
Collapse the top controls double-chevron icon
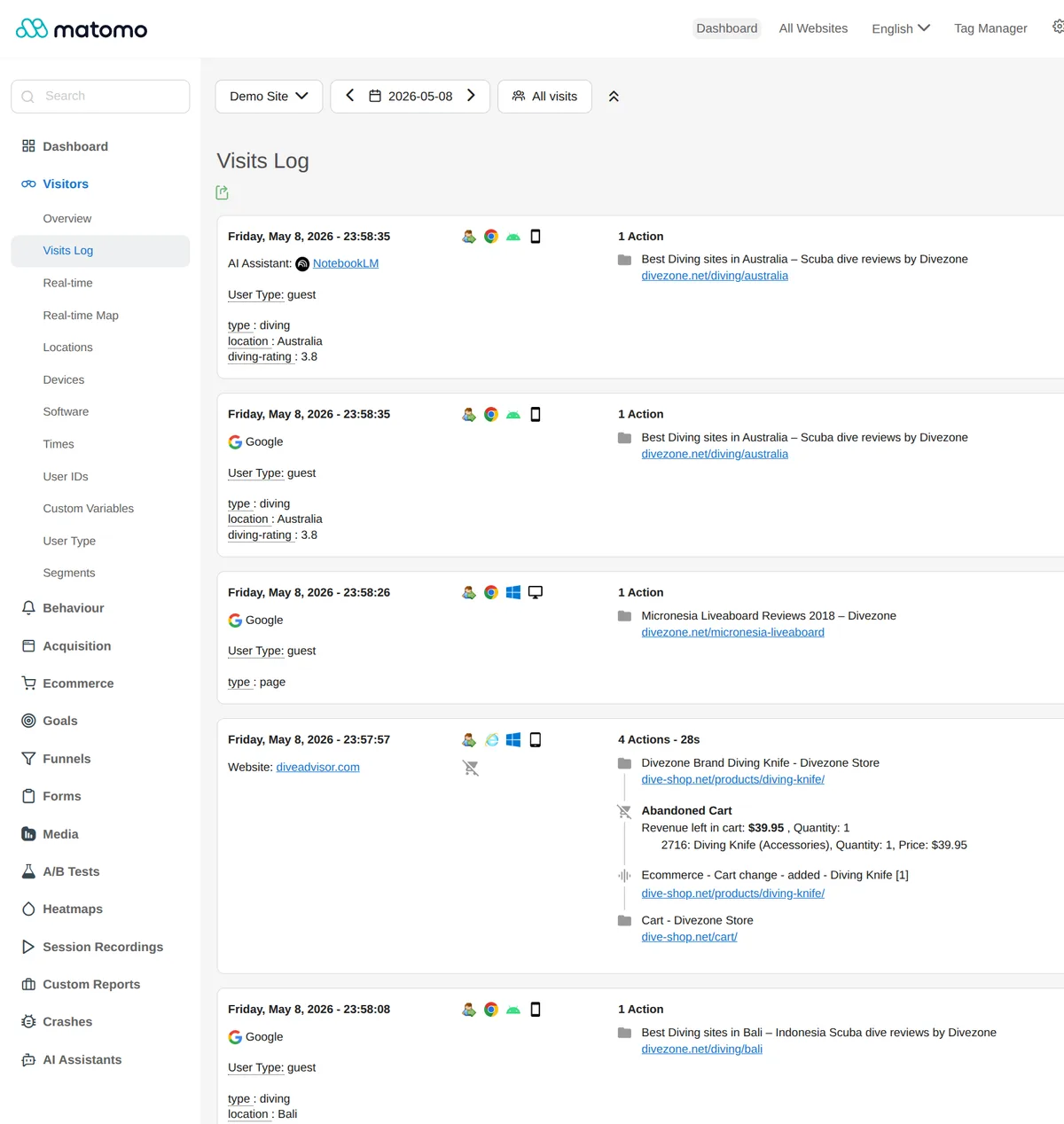pyautogui.click(x=614, y=96)
